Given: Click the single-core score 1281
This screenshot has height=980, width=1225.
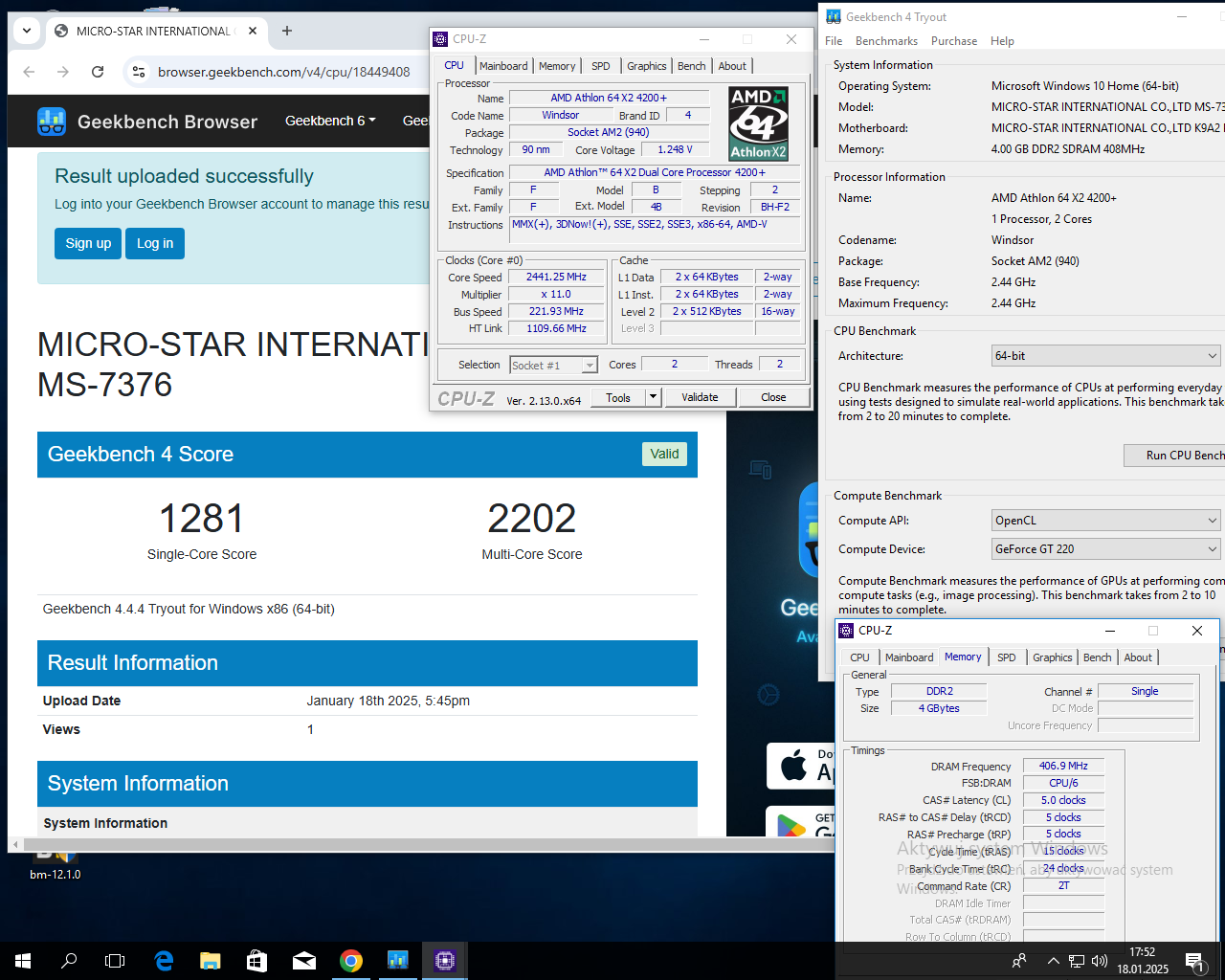Looking at the screenshot, I should pyautogui.click(x=202, y=519).
